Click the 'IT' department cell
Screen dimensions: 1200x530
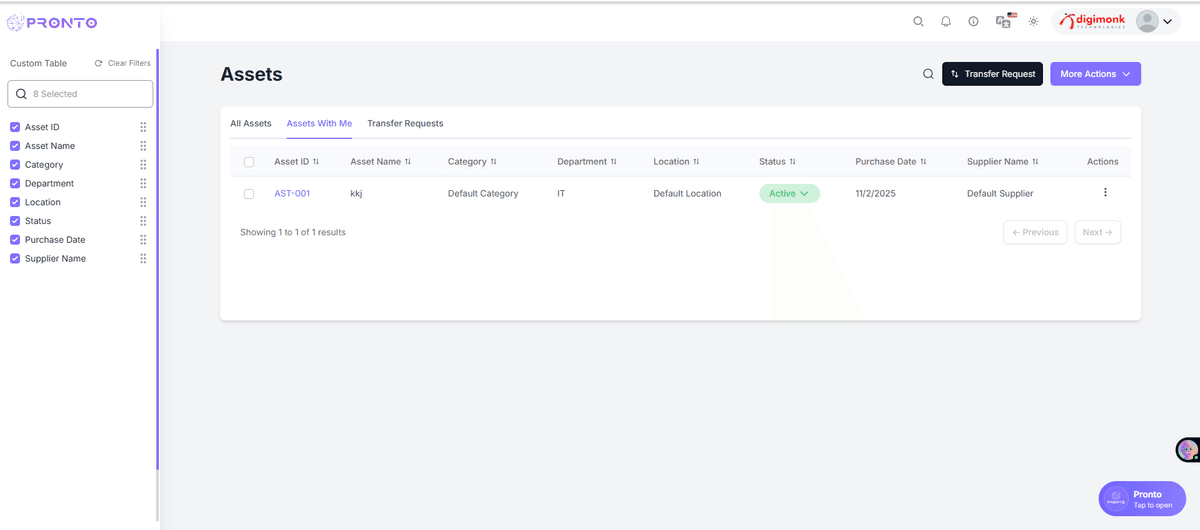(561, 194)
